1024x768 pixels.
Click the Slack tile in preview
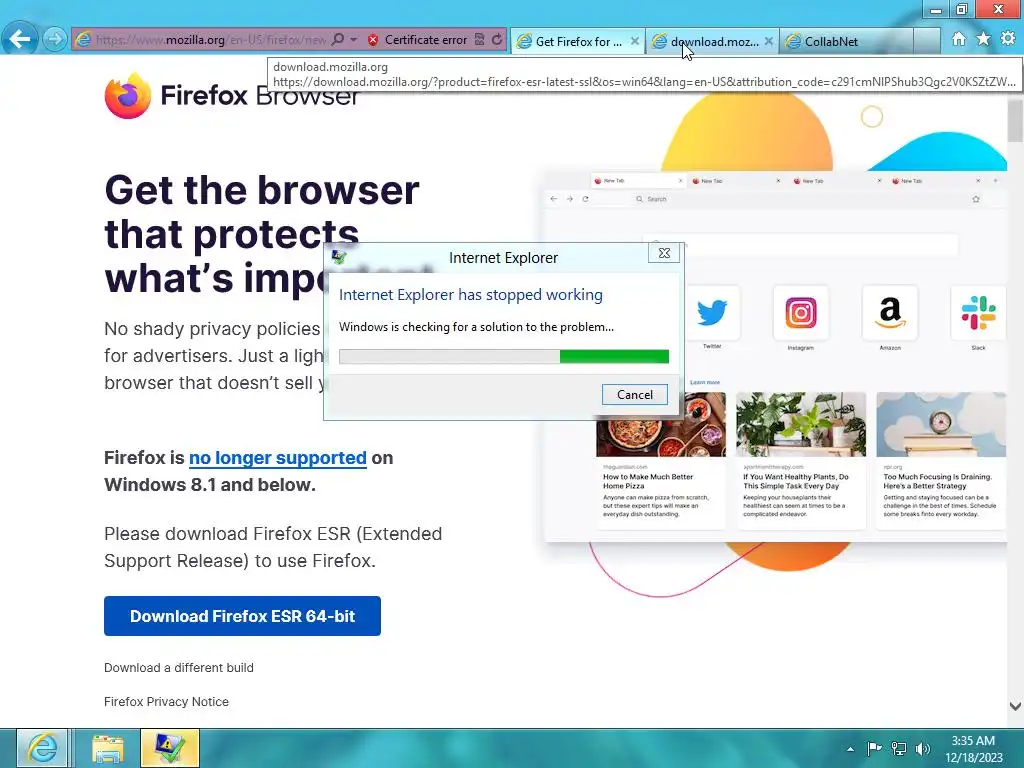pos(978,312)
